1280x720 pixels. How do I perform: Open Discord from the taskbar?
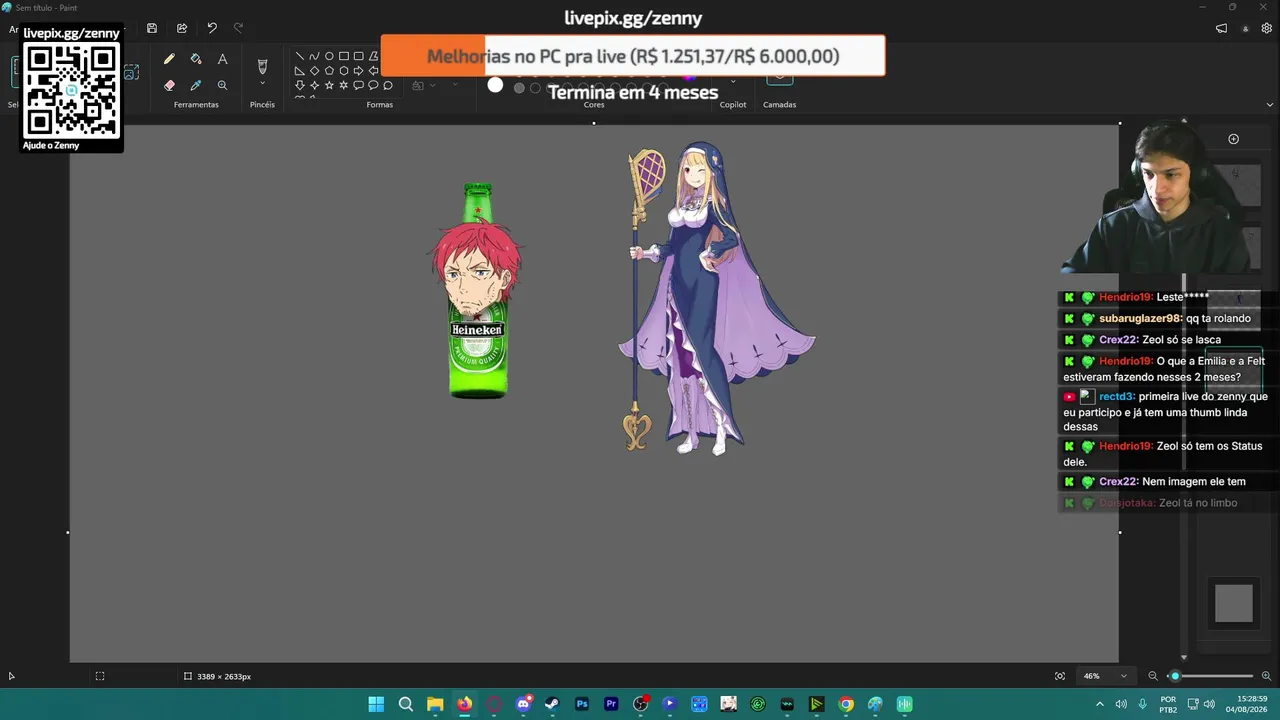coord(523,704)
